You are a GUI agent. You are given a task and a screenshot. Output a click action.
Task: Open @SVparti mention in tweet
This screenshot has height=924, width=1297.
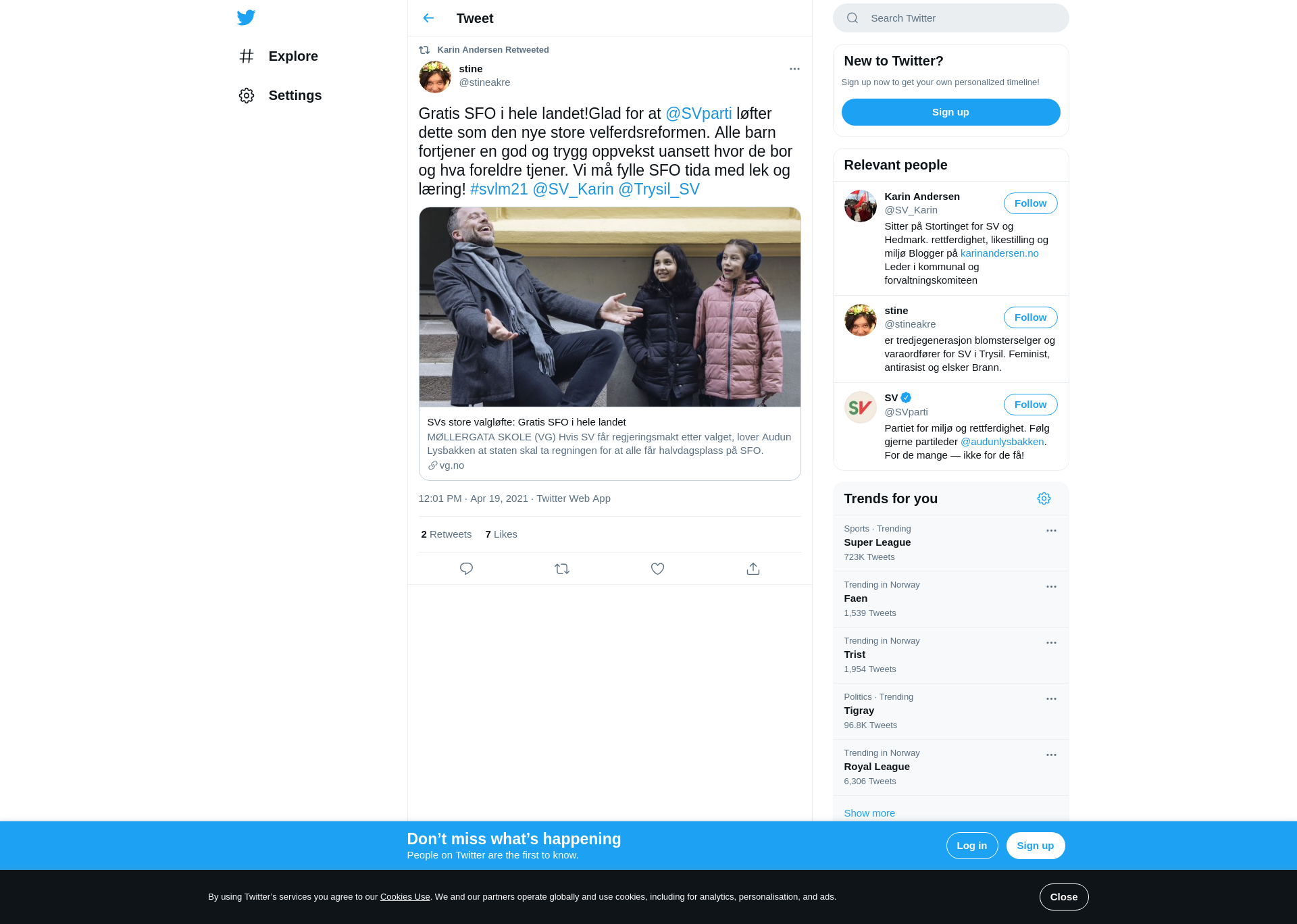[698, 113]
